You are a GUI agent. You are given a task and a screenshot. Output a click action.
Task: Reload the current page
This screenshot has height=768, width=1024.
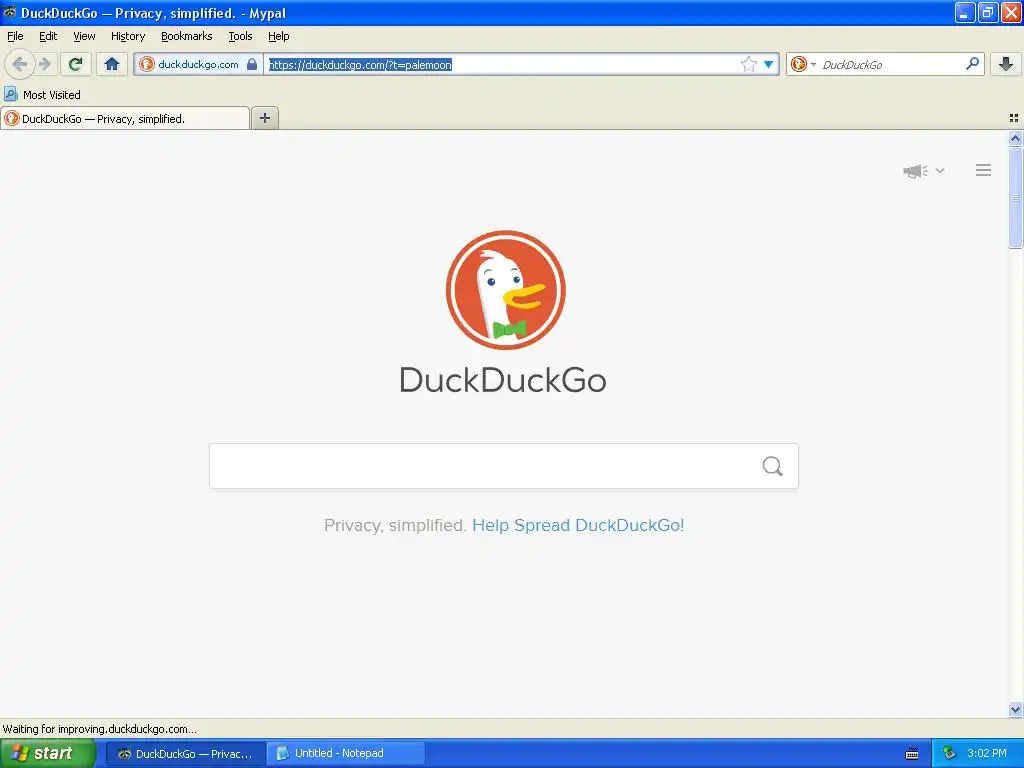point(76,64)
